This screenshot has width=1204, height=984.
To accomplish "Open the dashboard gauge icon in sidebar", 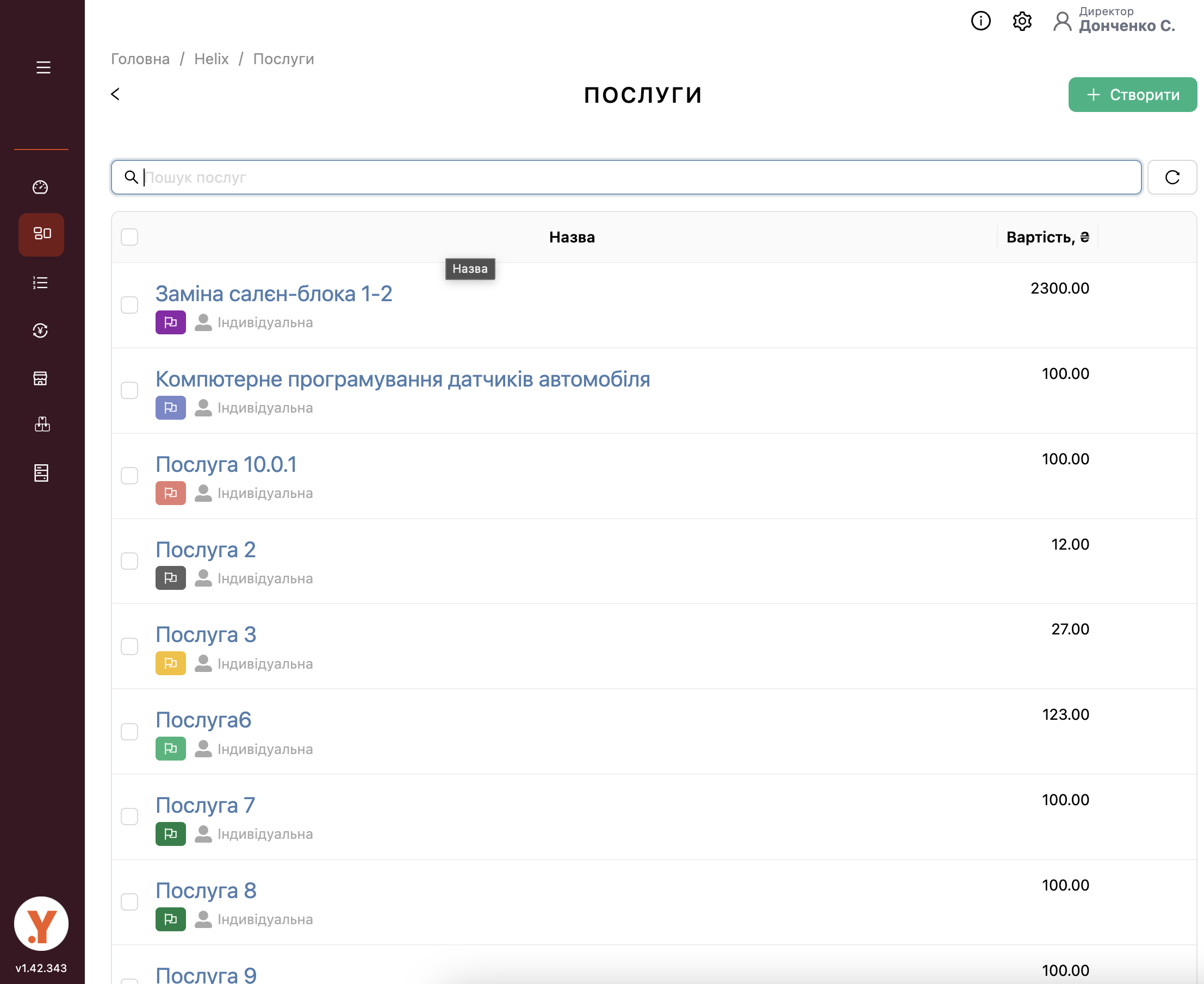I will tap(41, 187).
